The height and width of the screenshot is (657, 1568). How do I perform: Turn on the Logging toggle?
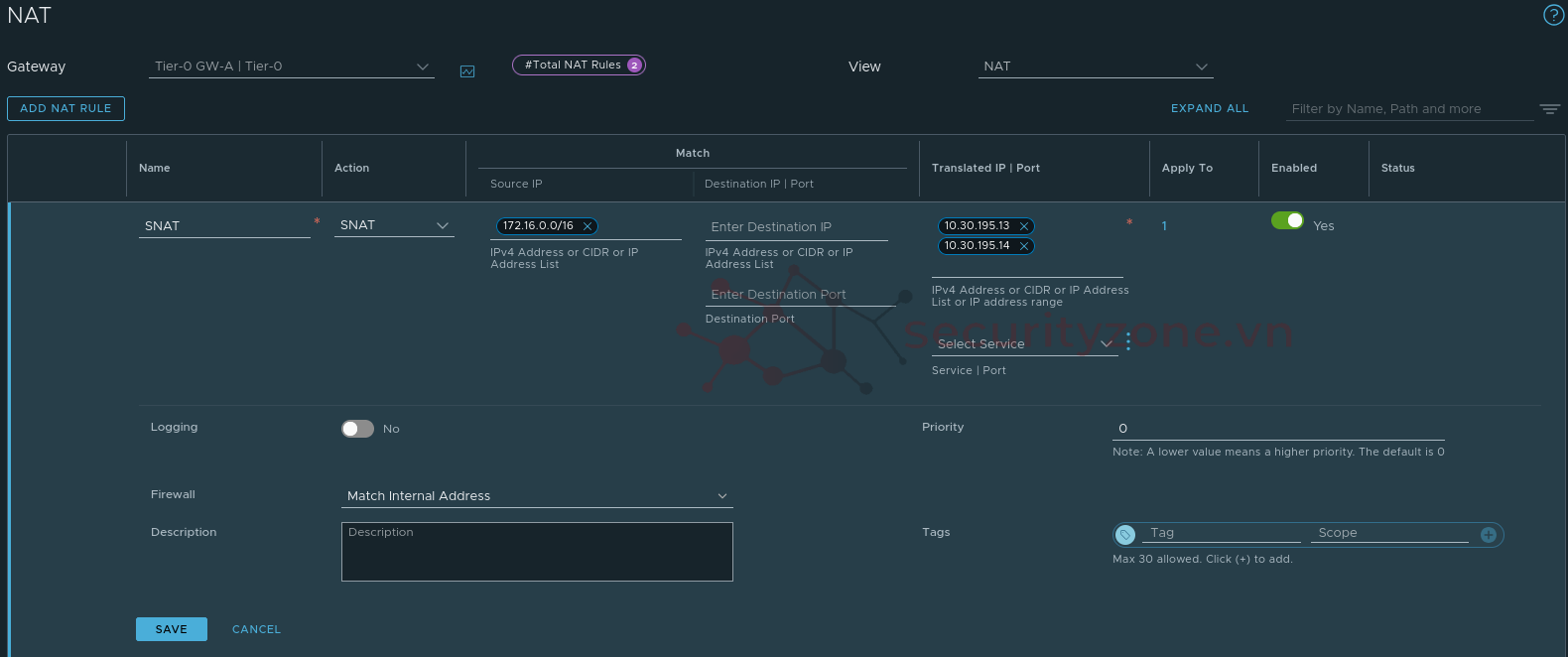[357, 429]
